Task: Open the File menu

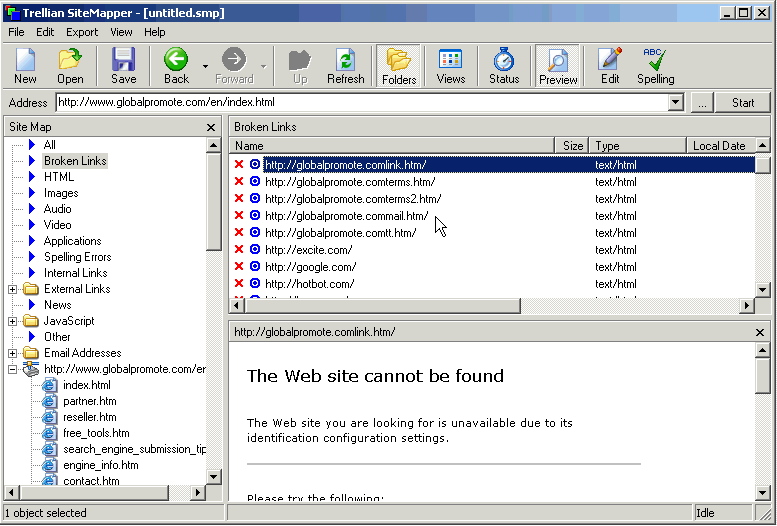Action: [16, 32]
